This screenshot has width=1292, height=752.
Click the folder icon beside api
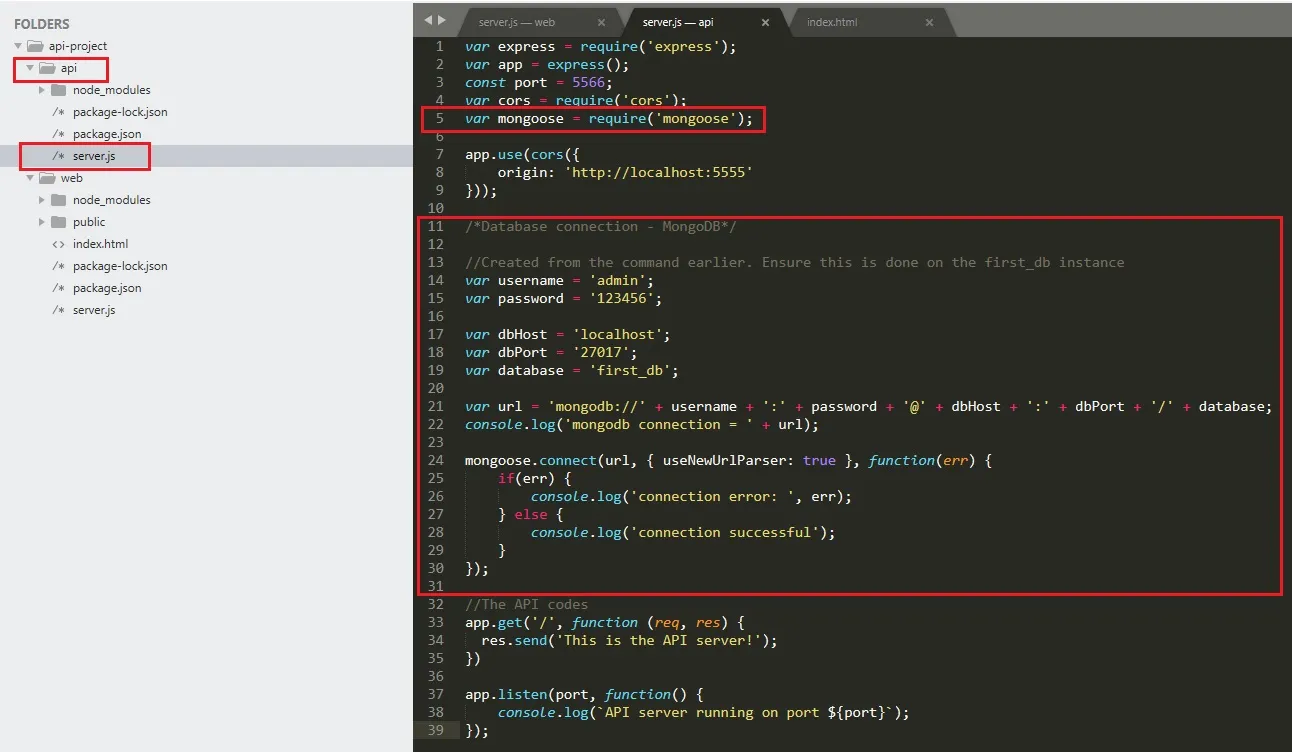47,68
